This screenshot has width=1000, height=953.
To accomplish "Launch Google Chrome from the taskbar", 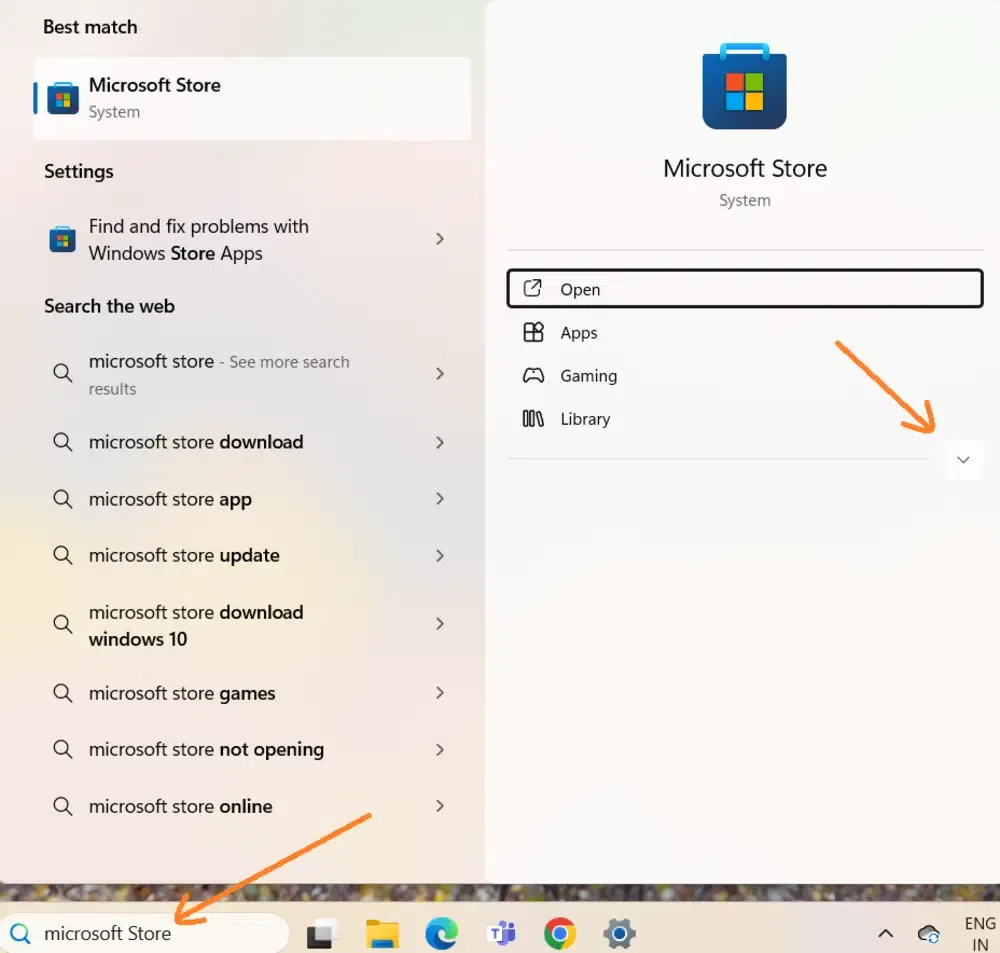I will pyautogui.click(x=560, y=934).
